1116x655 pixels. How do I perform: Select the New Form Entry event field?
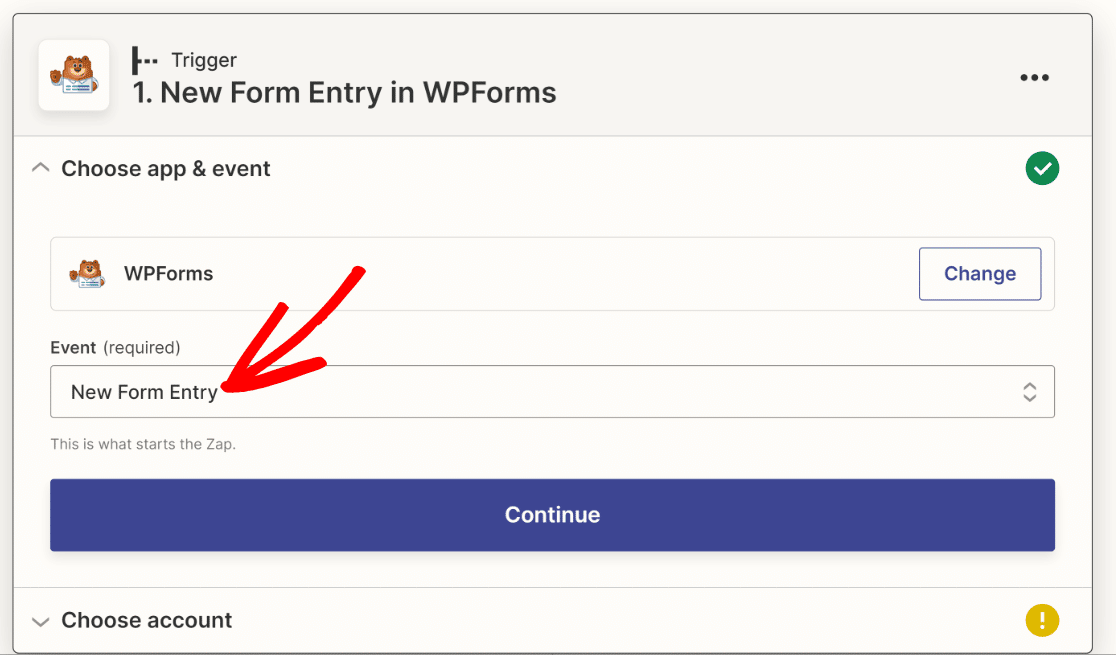[552, 392]
